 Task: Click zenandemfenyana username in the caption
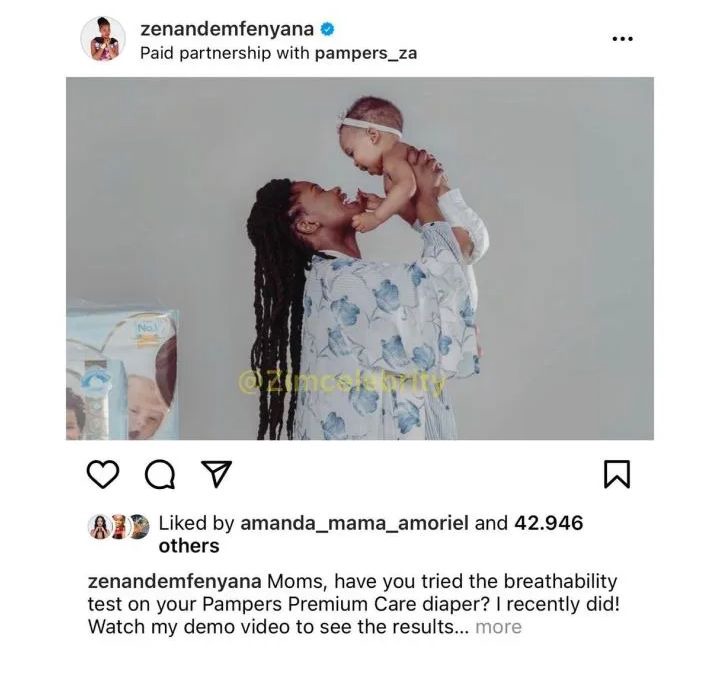pos(174,581)
